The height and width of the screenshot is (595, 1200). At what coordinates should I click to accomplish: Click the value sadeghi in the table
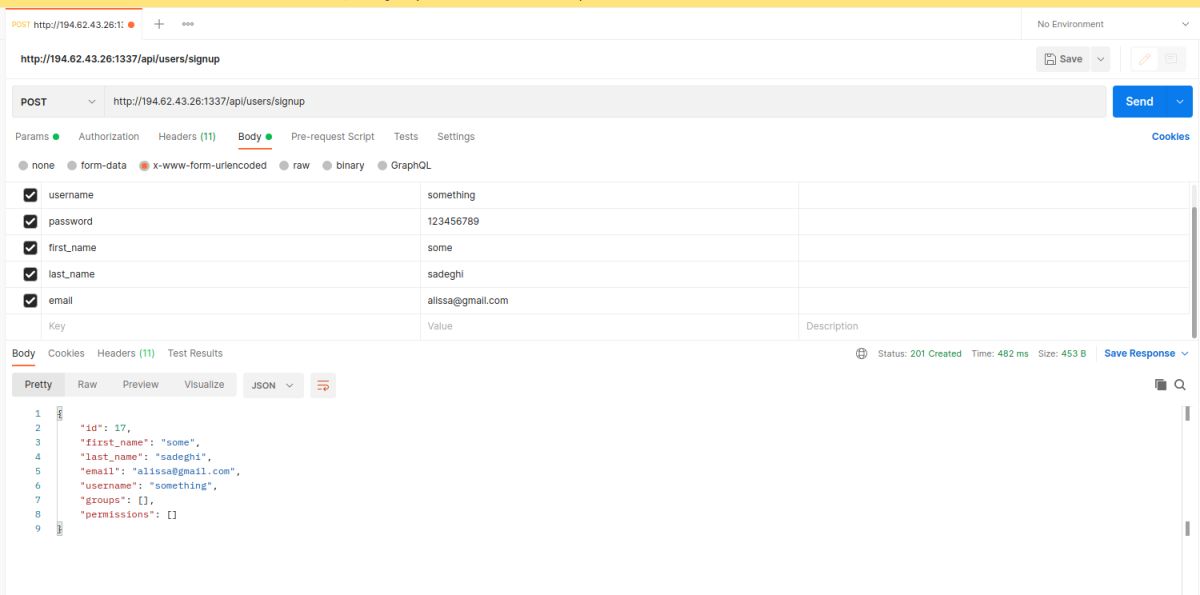446,274
